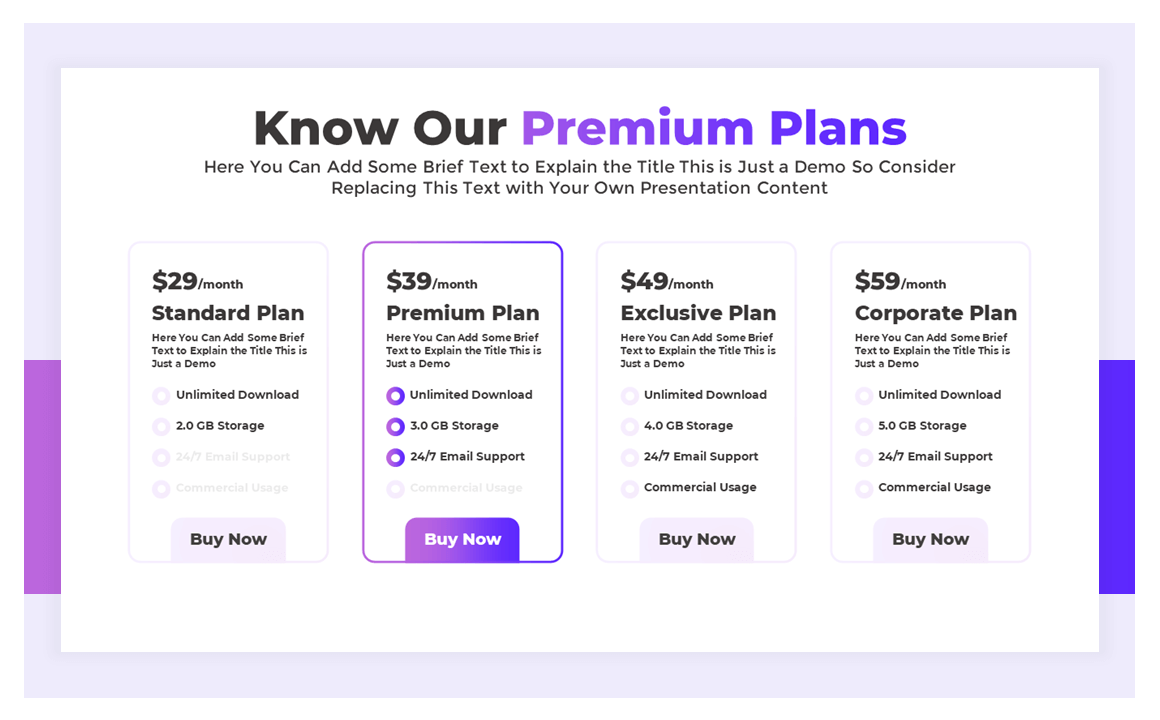The image size is (1160, 720).
Task: Enable Commercial Usage on Premium Plan
Action: pyautogui.click(x=395, y=489)
